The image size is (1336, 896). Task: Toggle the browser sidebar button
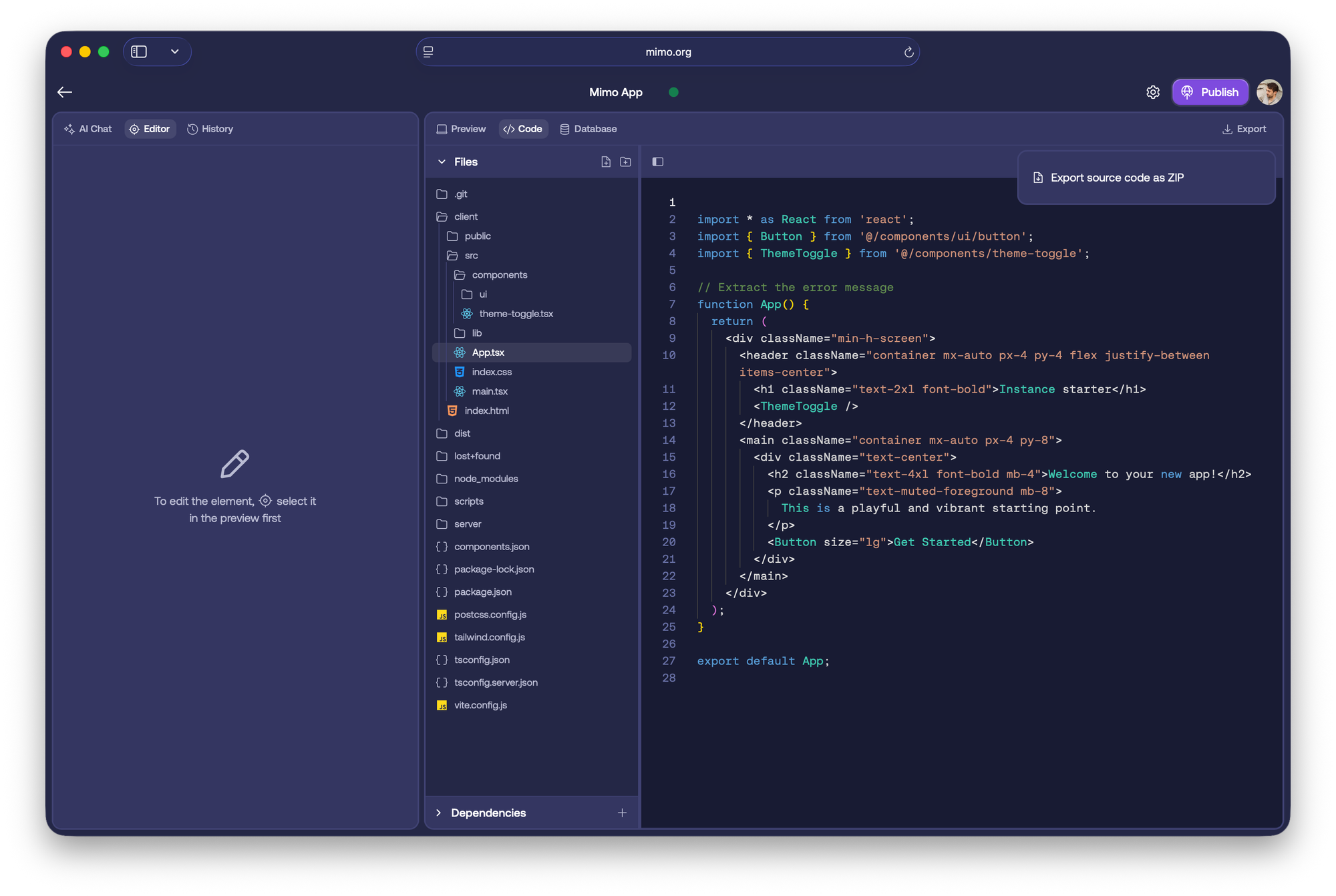point(139,52)
